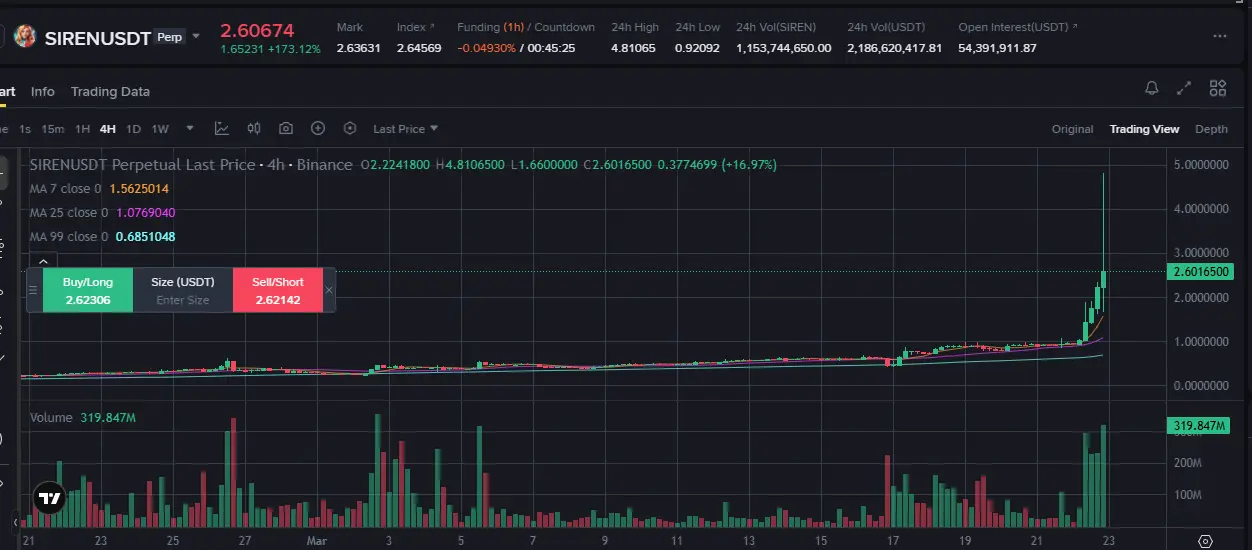Image resolution: width=1252 pixels, height=550 pixels.
Task: Switch to Original chart view
Action: coord(1072,129)
